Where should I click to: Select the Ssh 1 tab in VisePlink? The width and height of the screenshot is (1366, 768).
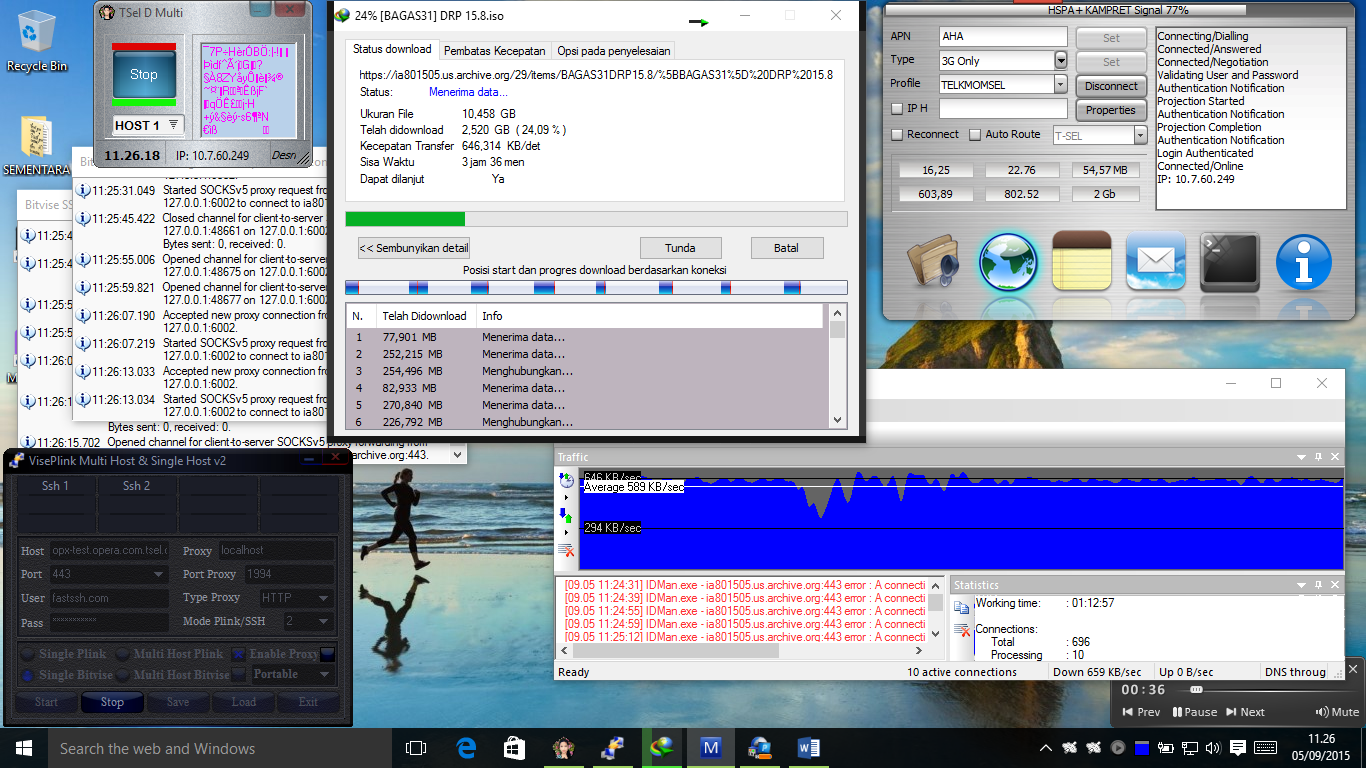coord(55,485)
